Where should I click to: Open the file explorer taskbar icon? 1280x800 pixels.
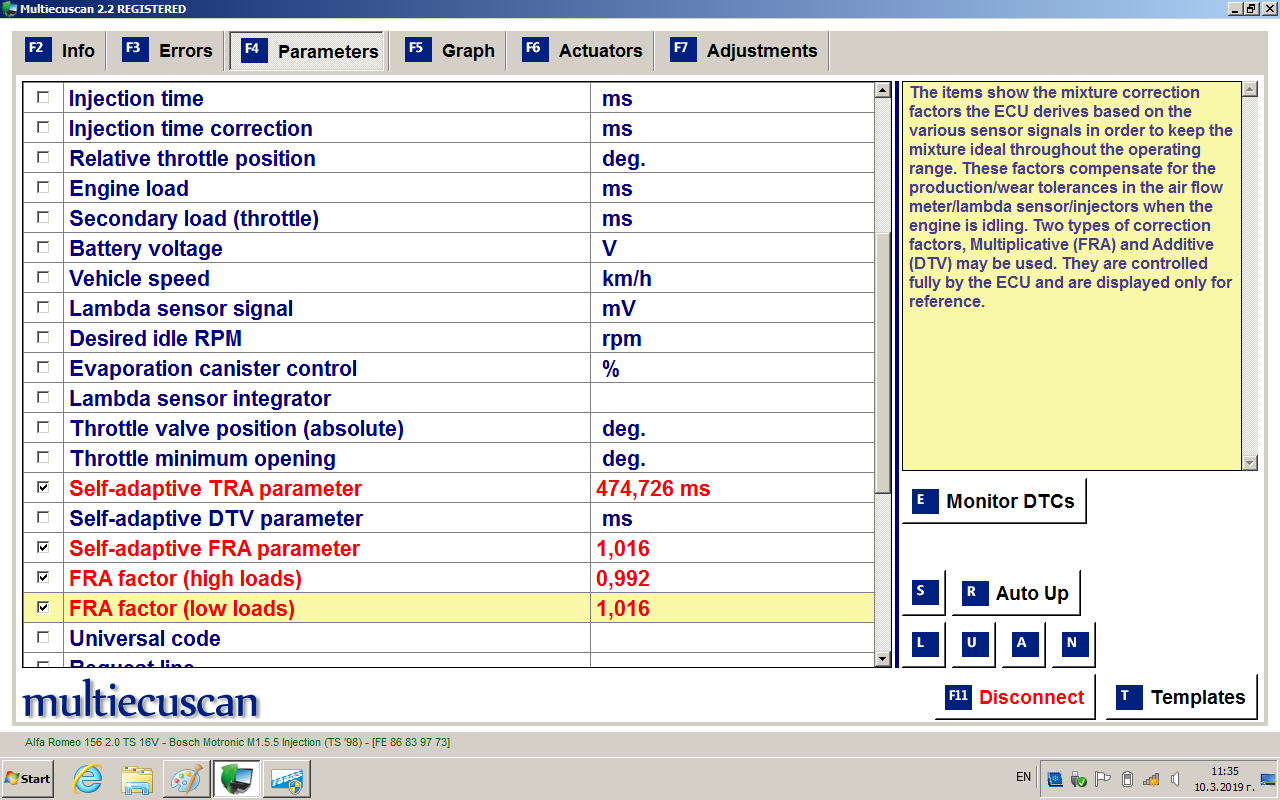click(x=137, y=779)
